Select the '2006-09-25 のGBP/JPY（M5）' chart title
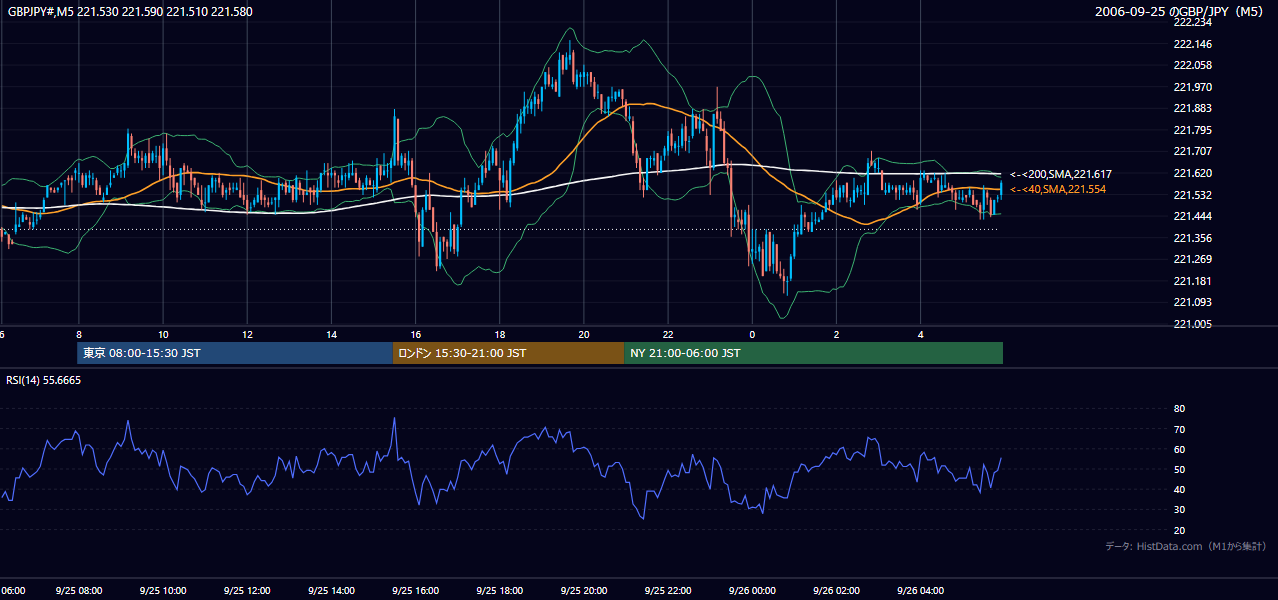The image size is (1278, 600). click(1180, 11)
